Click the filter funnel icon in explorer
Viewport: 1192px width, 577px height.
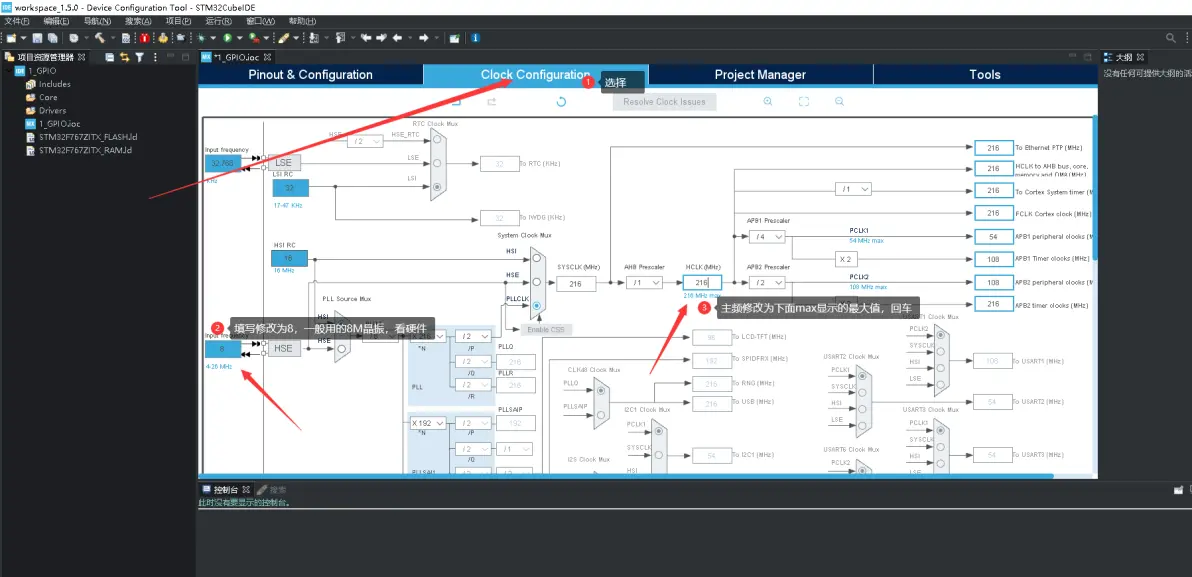[140, 57]
